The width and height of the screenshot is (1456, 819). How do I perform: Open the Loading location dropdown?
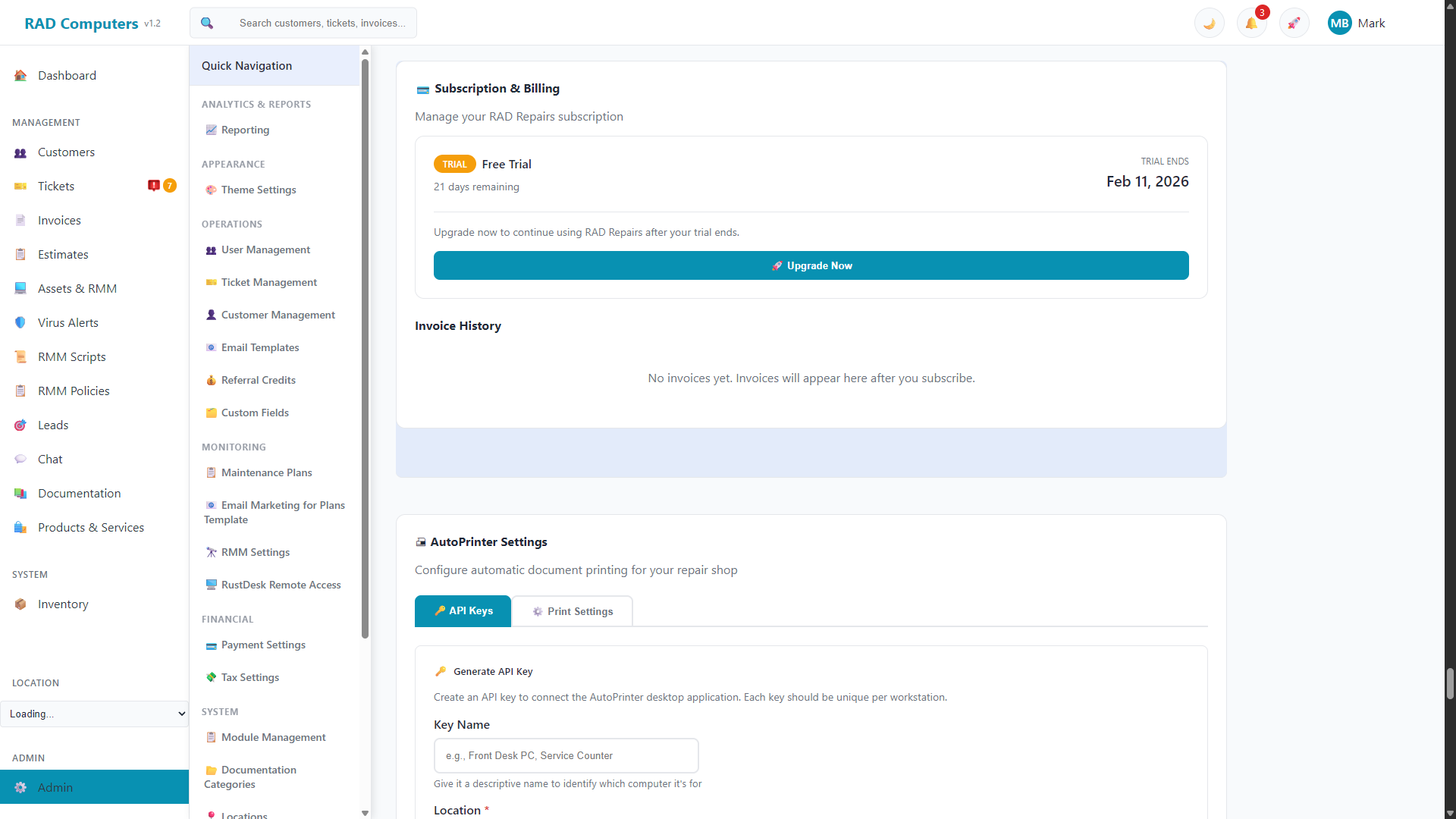point(94,714)
